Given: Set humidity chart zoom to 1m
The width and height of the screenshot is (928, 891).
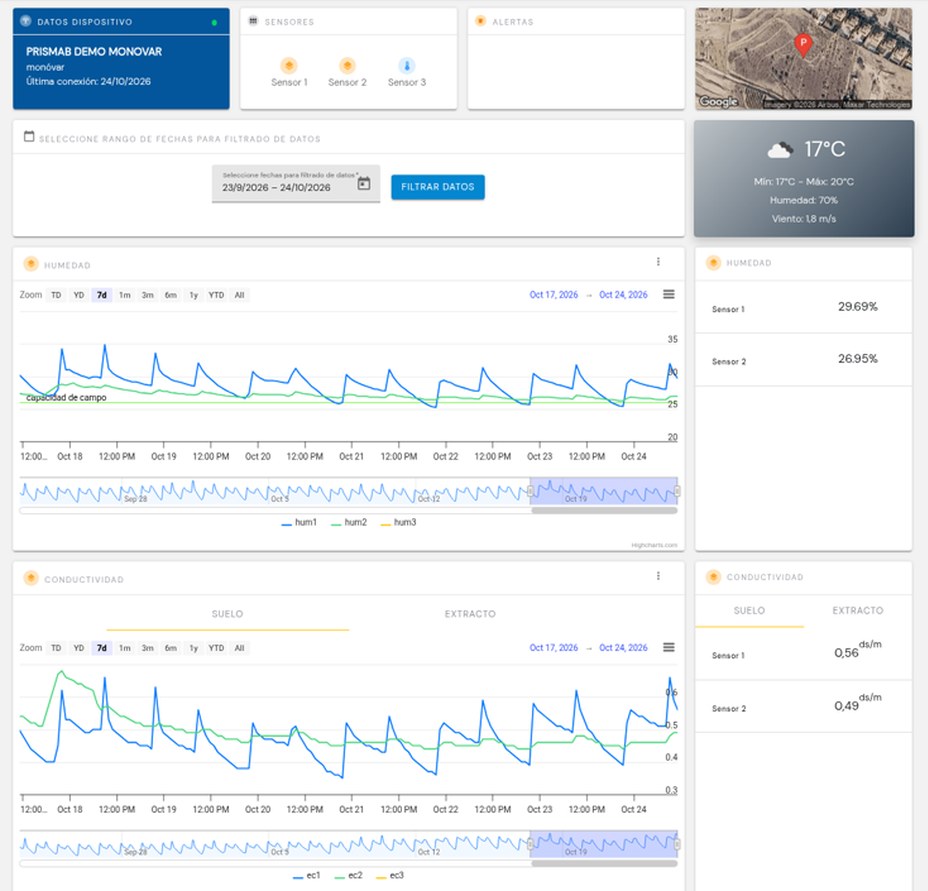Looking at the screenshot, I should tap(125, 295).
